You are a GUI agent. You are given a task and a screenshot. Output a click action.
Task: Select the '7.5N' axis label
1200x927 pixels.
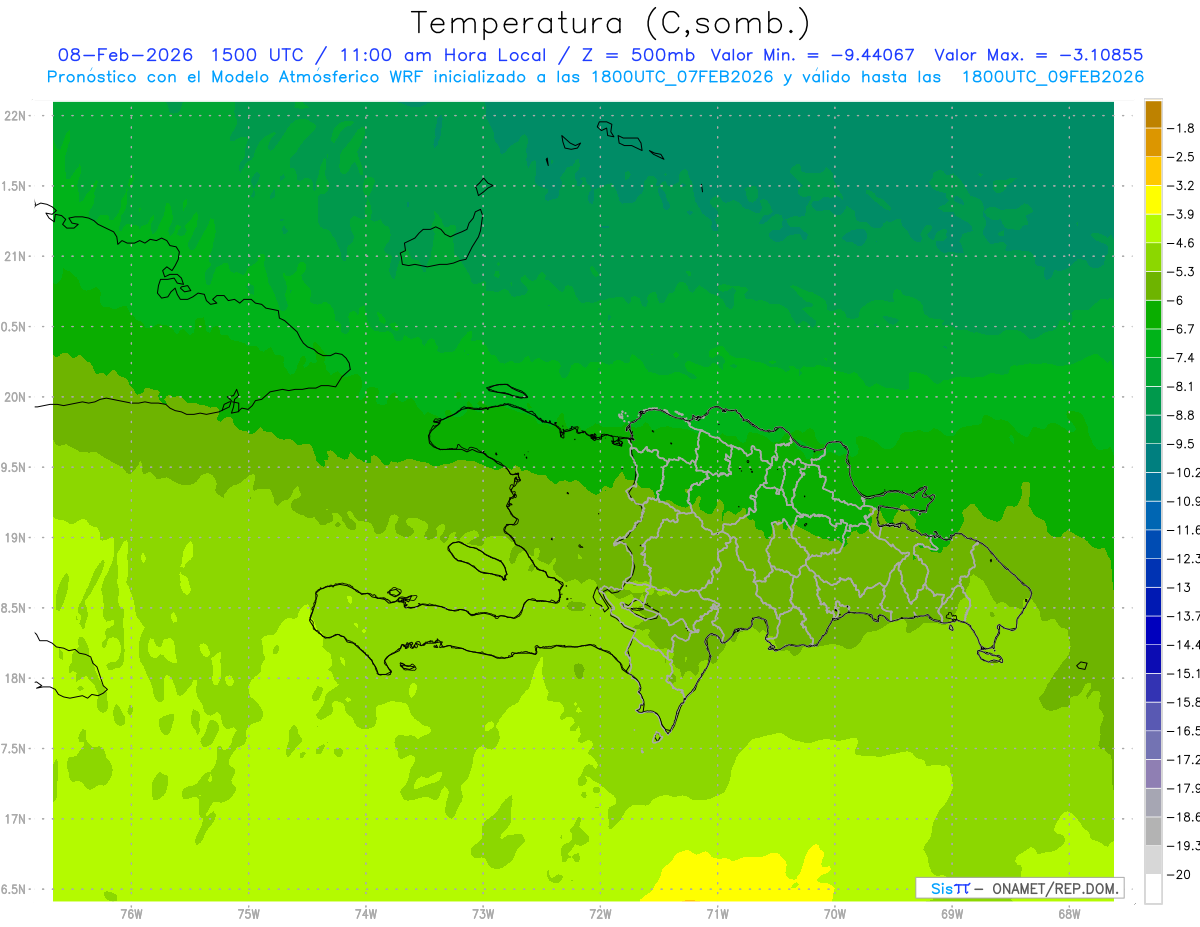pyautogui.click(x=14, y=749)
